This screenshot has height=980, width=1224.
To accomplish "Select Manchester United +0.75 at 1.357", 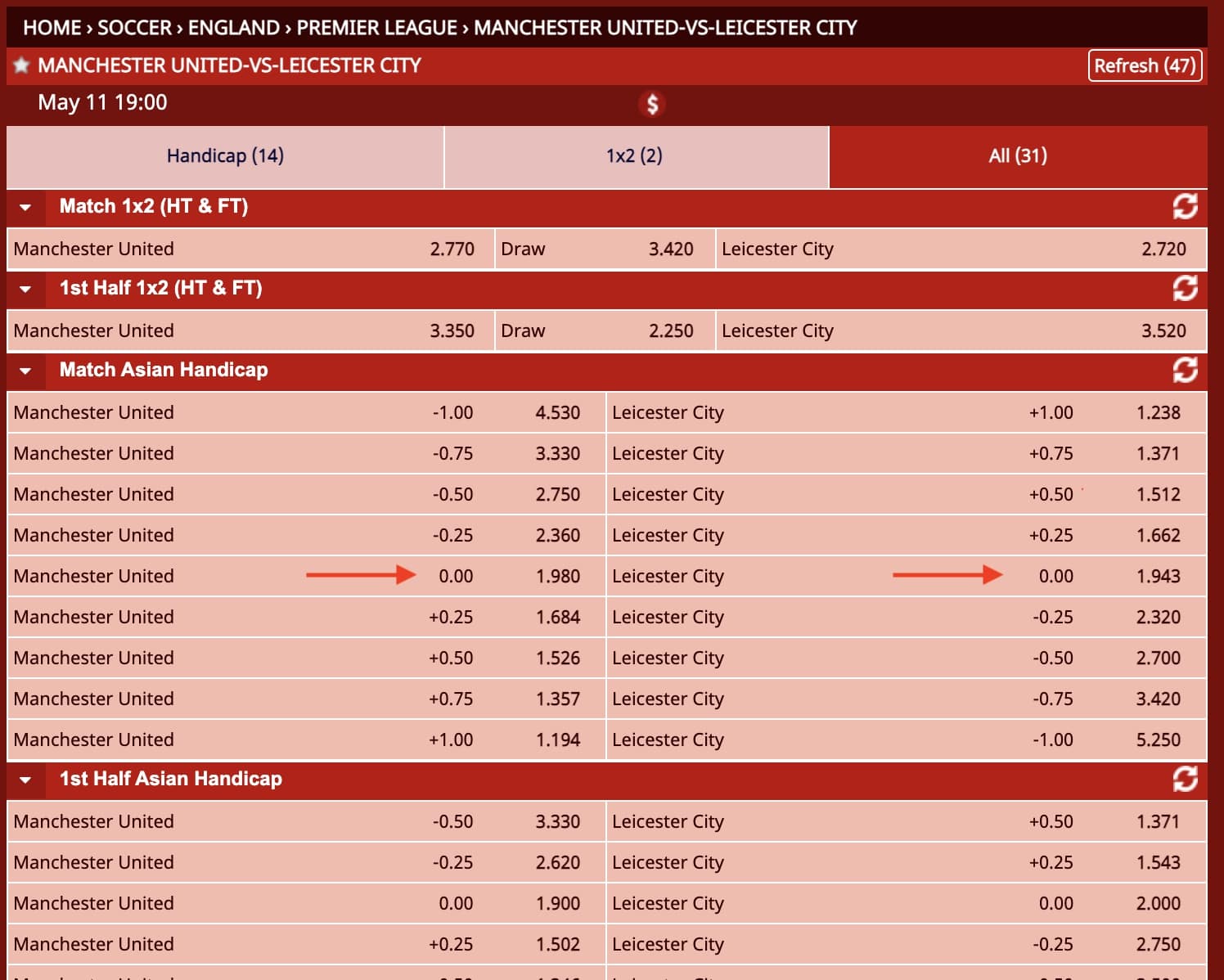I will [306, 699].
